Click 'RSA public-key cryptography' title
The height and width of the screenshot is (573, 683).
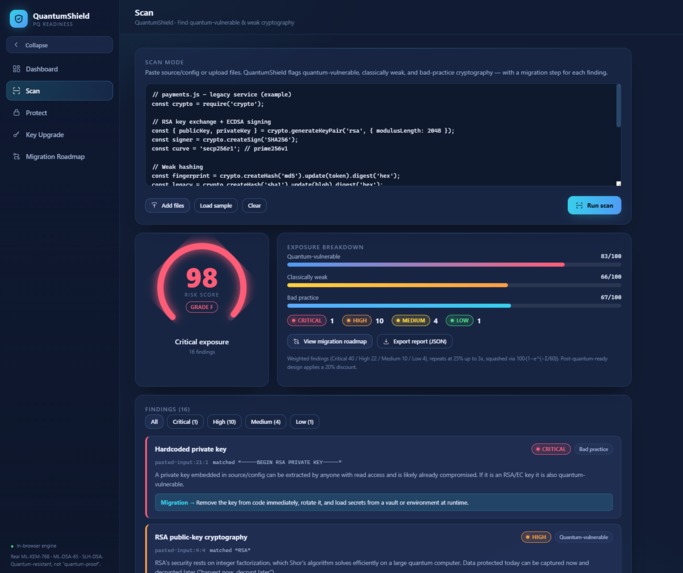tap(201, 537)
